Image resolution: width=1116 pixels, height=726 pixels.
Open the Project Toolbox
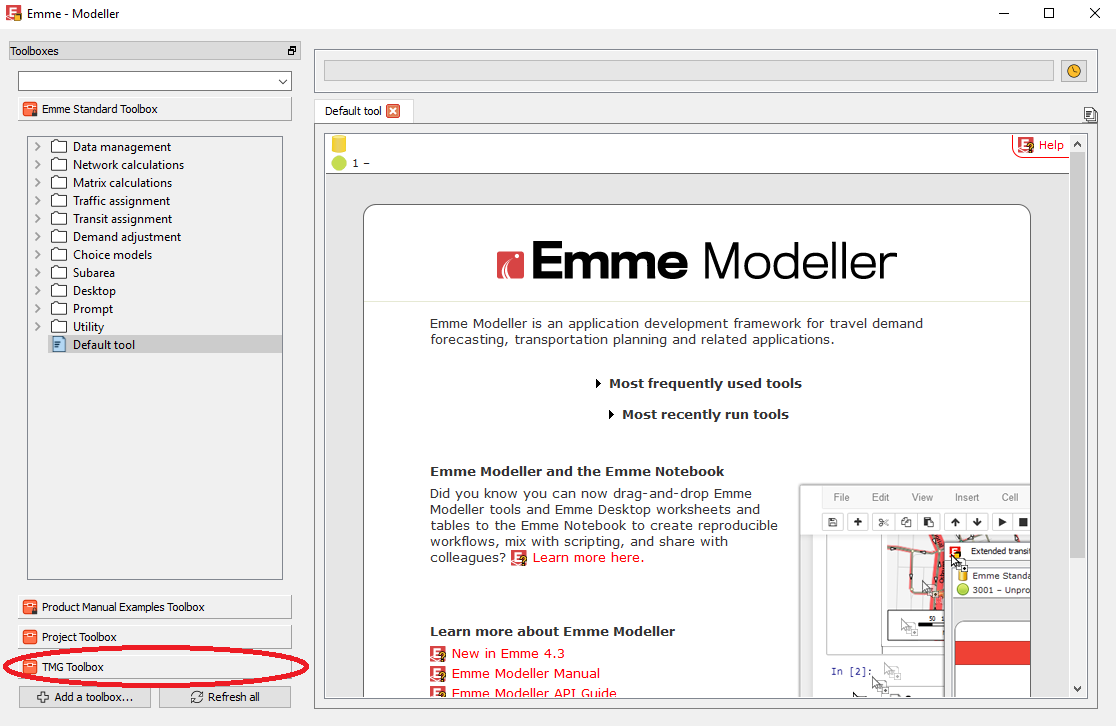79,637
